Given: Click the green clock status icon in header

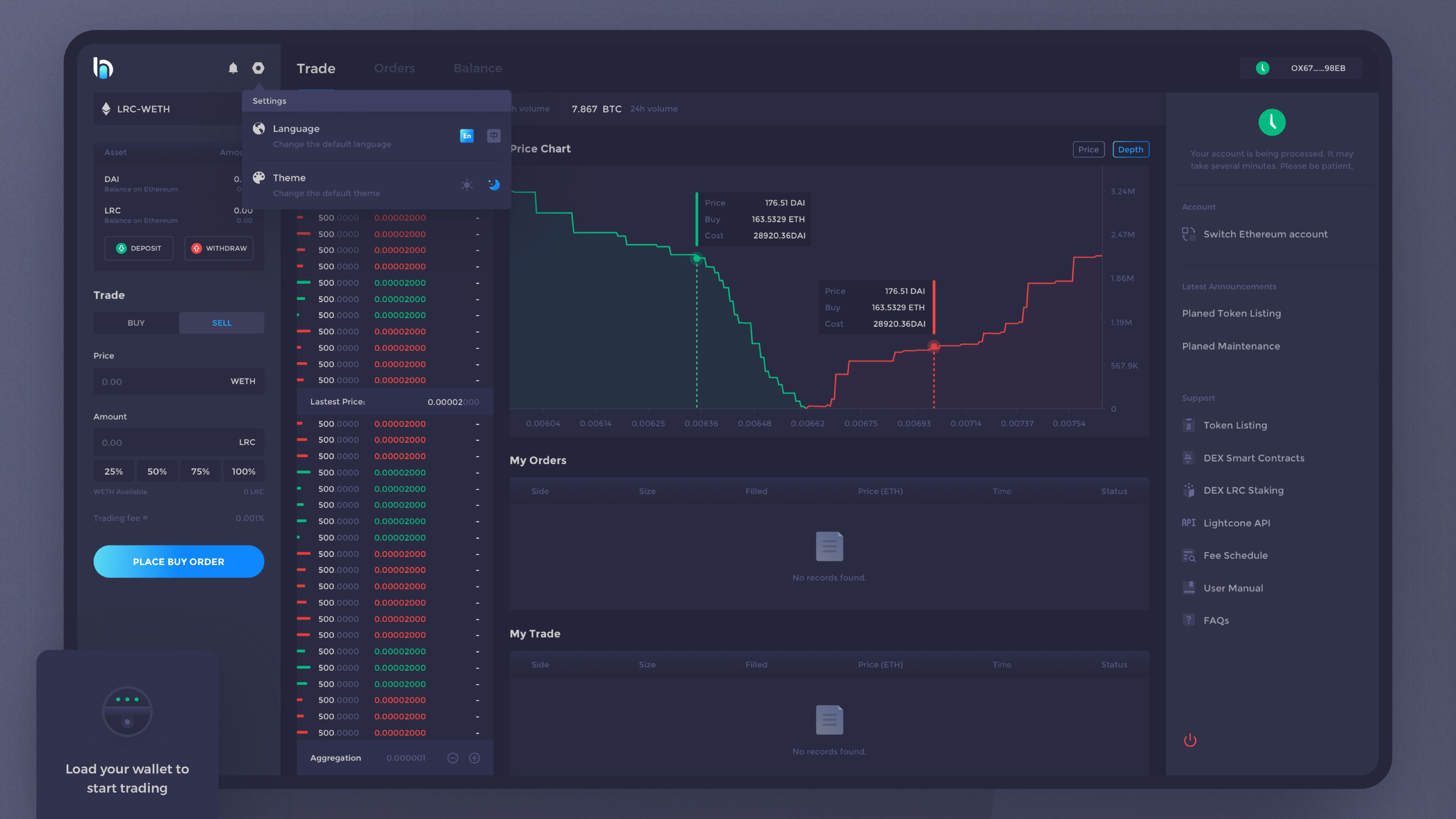Looking at the screenshot, I should pos(1263,68).
